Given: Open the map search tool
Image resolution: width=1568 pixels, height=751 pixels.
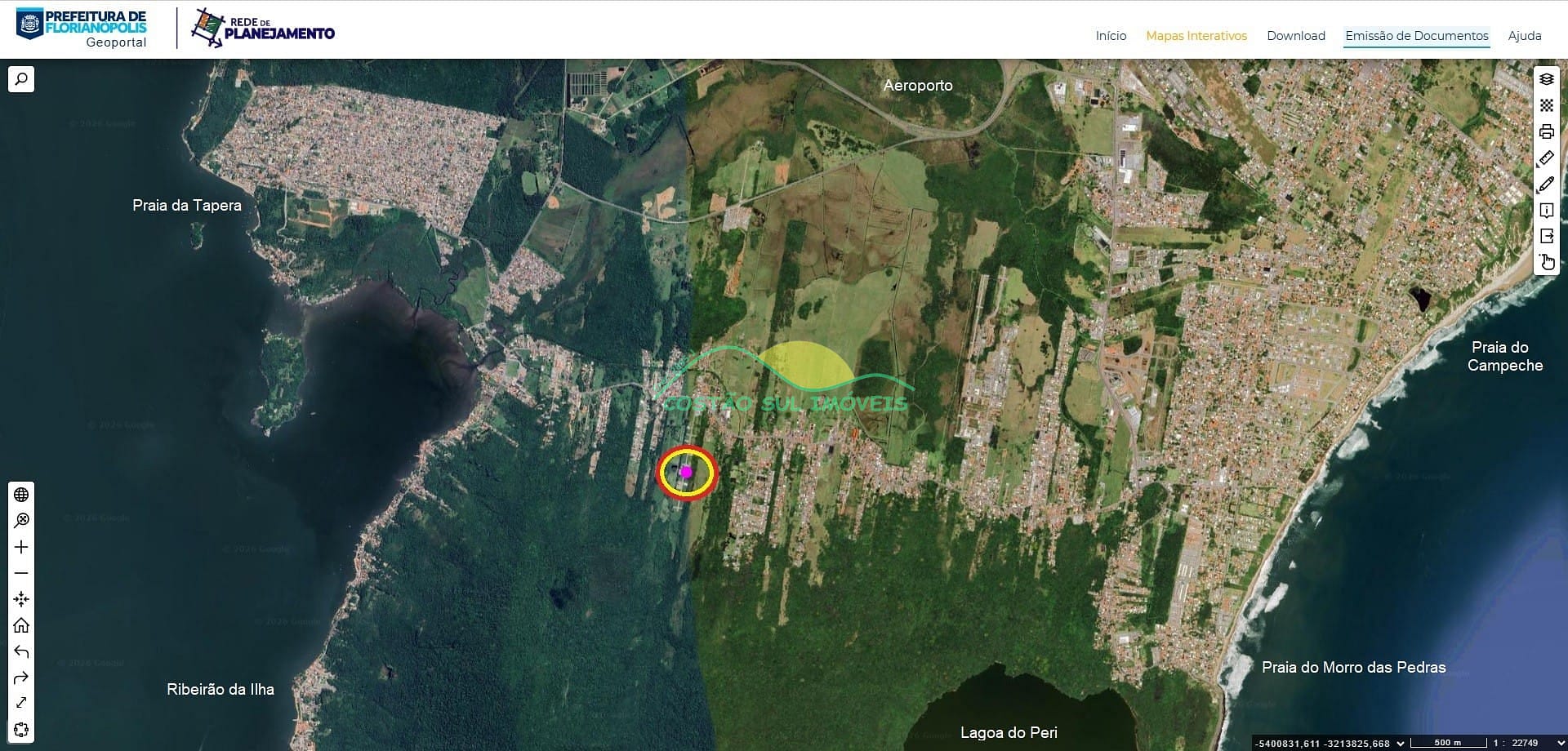Looking at the screenshot, I should coord(21,79).
